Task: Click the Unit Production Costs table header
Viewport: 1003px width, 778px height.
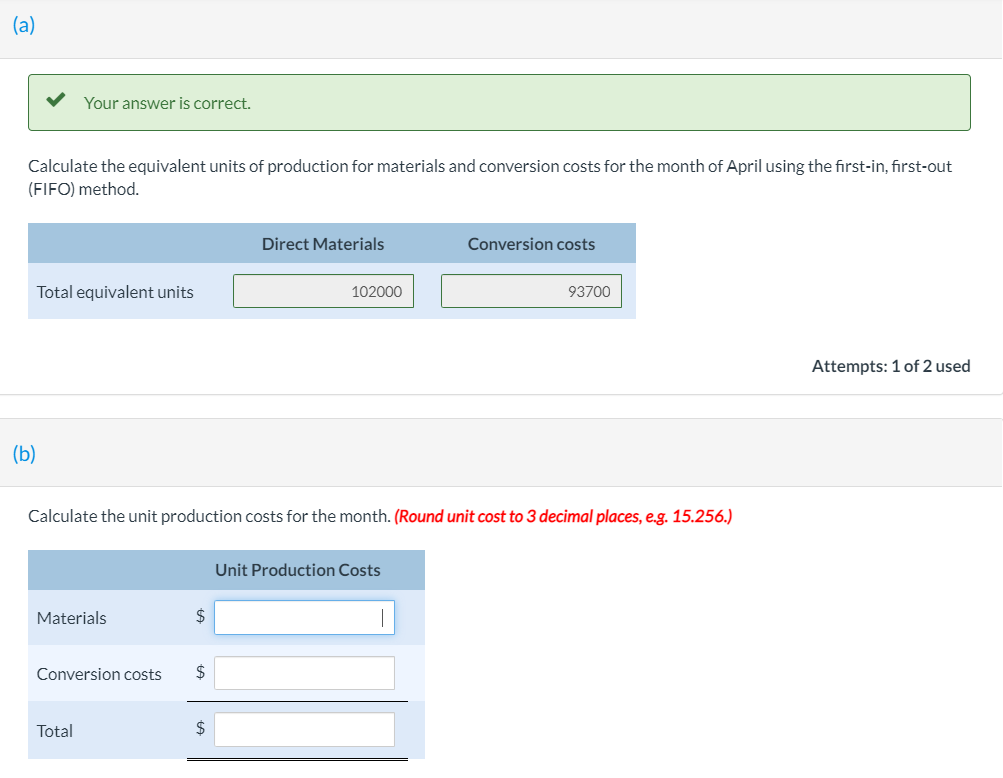Action: 297,570
